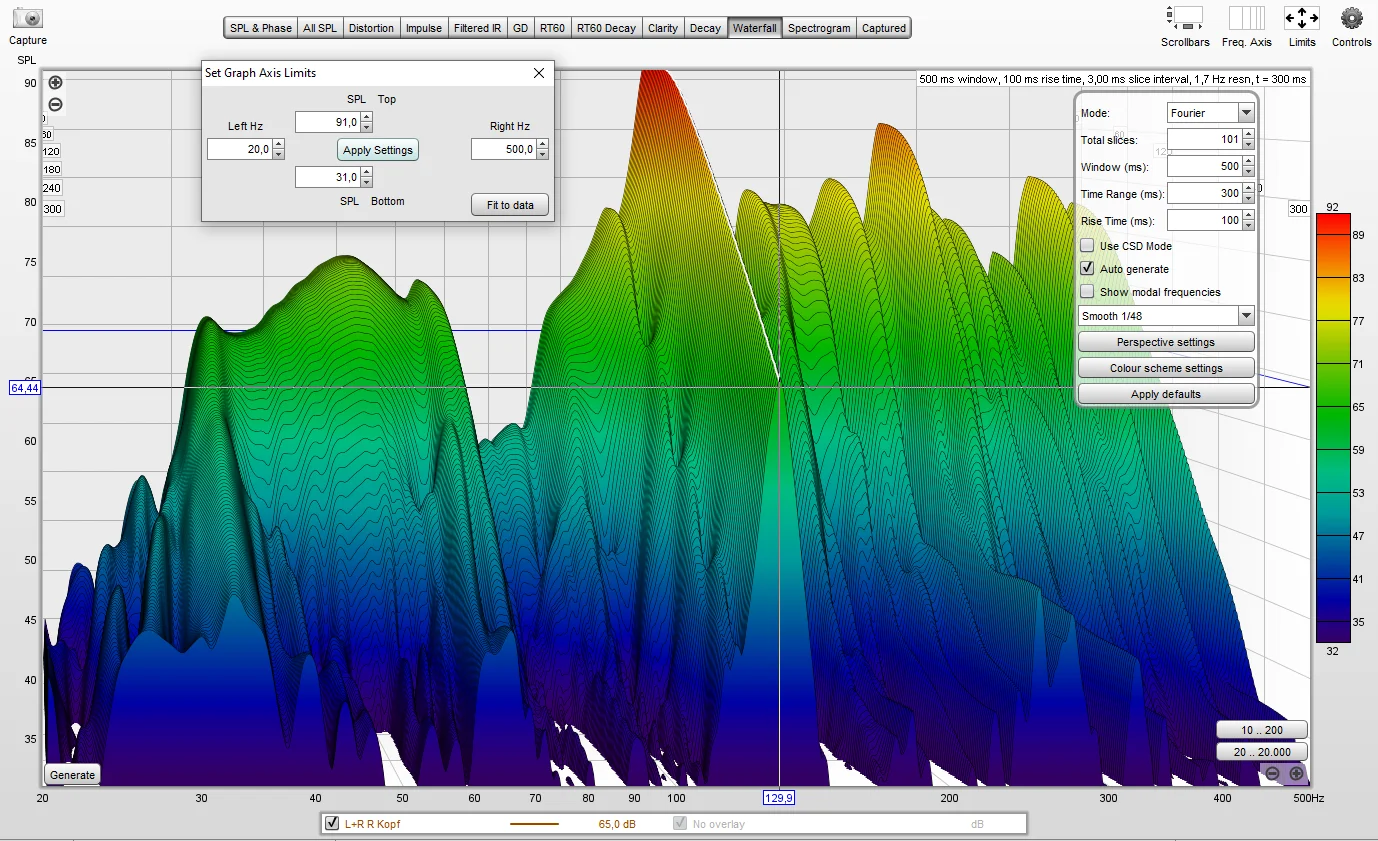Zoom in with the top-left plus magnifier
This screenshot has width=1378, height=841.
click(56, 83)
